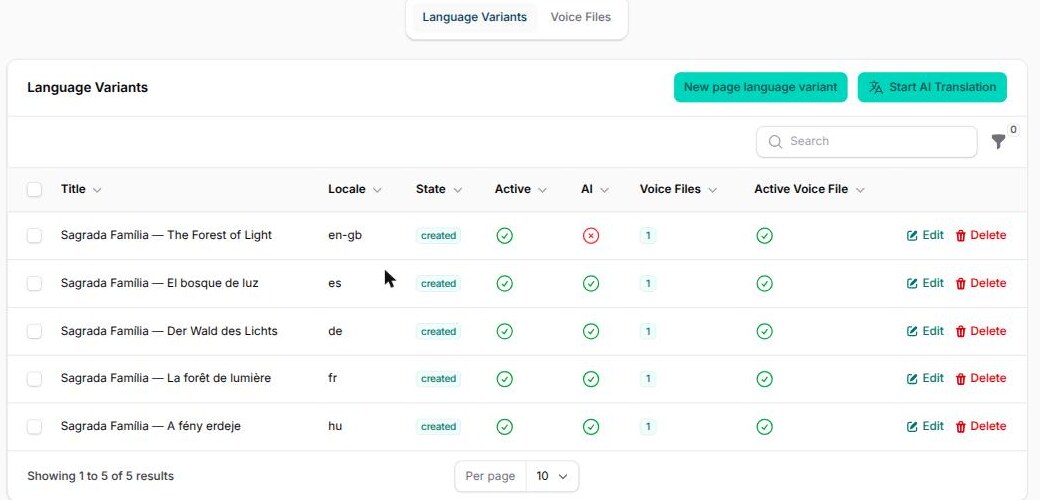Delete the es El bosque de luz variant
Viewport: 1040px width, 500px height.
[x=980, y=283]
